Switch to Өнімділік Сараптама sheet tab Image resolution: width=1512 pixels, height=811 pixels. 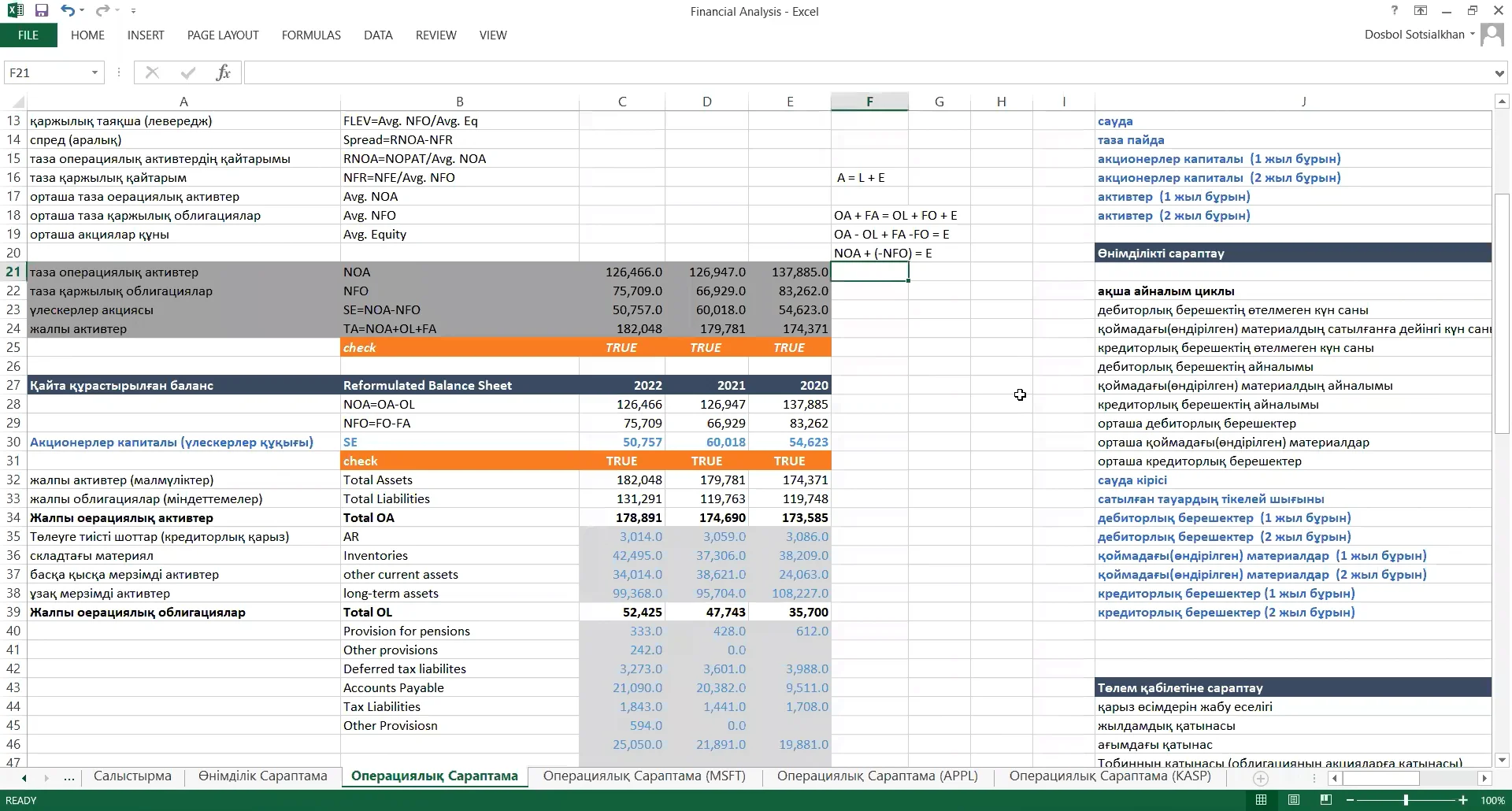tap(262, 776)
